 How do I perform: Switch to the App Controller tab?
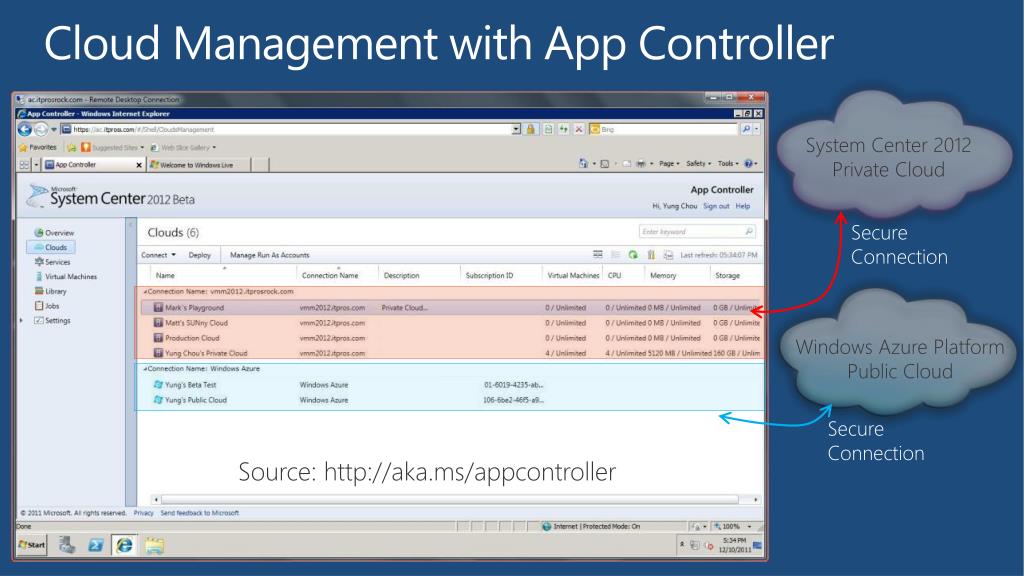[93, 165]
